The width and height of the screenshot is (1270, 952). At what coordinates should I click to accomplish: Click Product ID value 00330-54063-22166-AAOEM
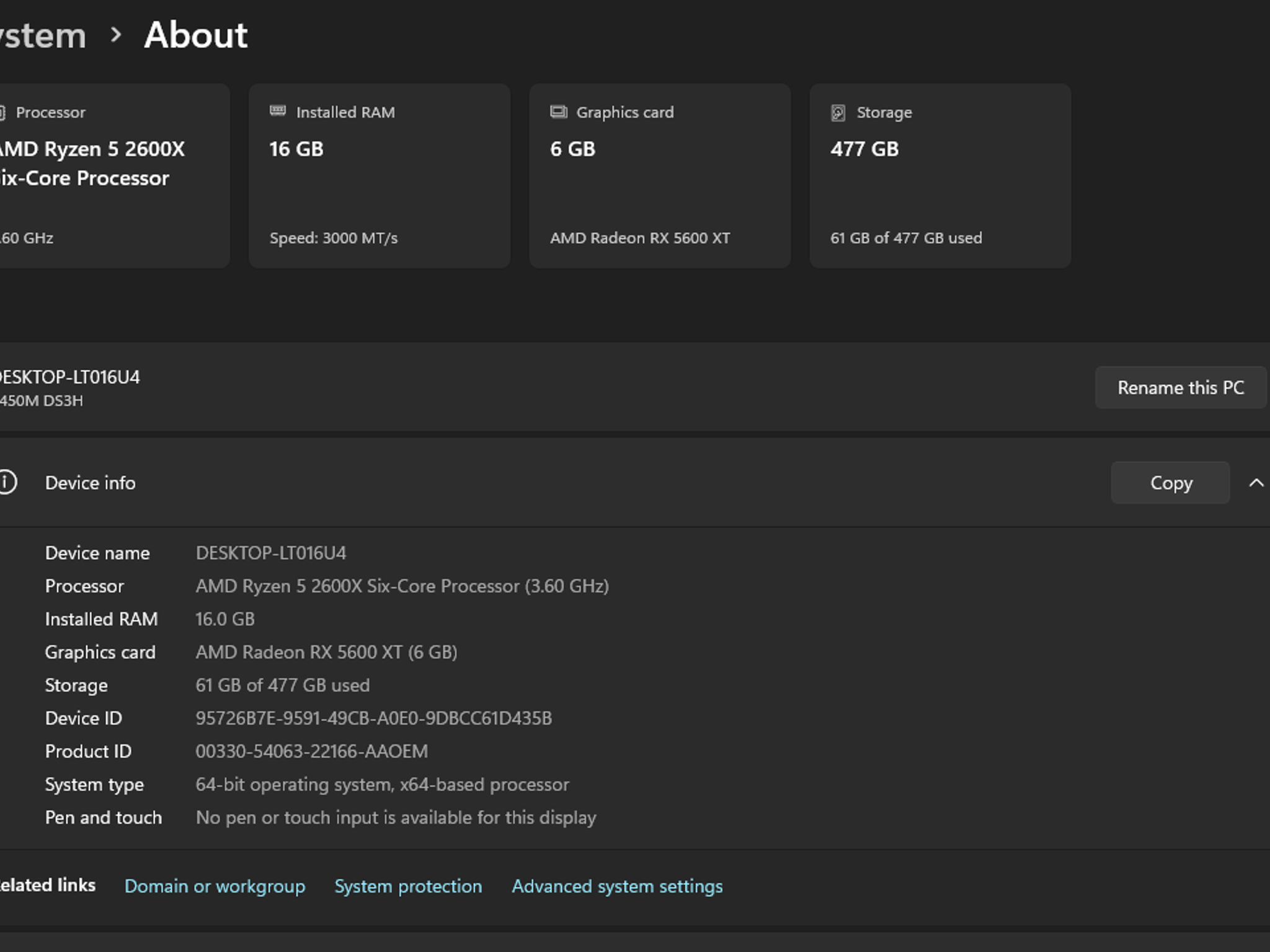pyautogui.click(x=311, y=751)
